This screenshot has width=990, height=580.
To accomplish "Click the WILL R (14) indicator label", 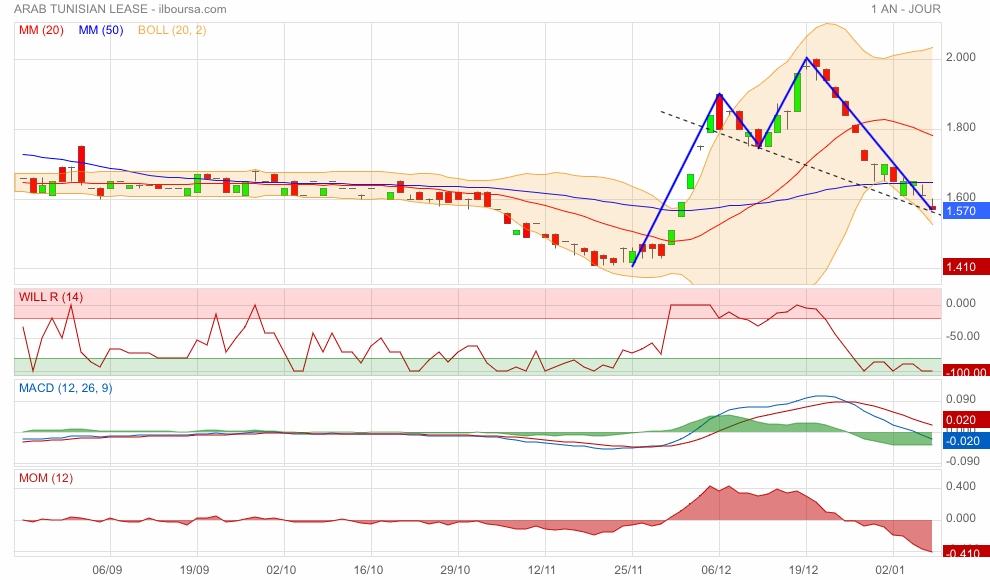I will coord(51,297).
